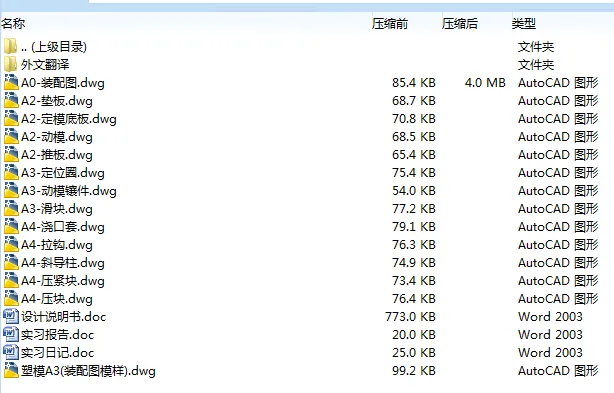Select file name 实习报告.doc
Screen dimensions: 614x393
[x=58, y=335]
